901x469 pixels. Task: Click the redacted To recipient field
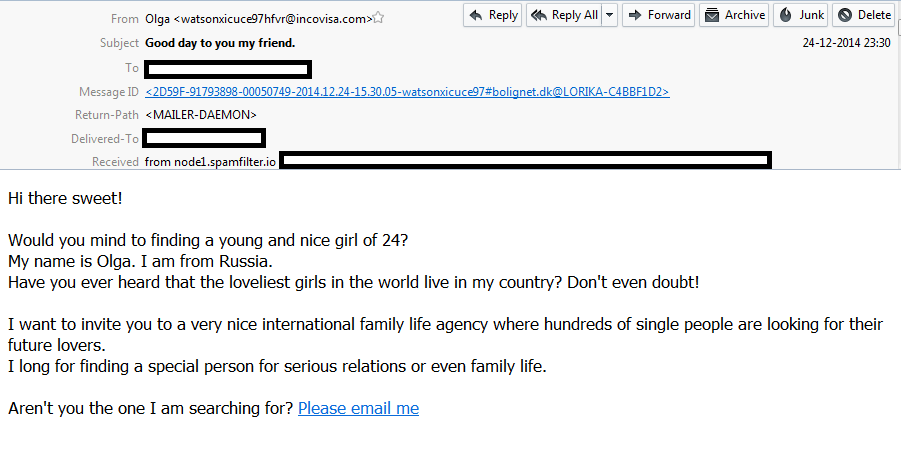(x=228, y=70)
